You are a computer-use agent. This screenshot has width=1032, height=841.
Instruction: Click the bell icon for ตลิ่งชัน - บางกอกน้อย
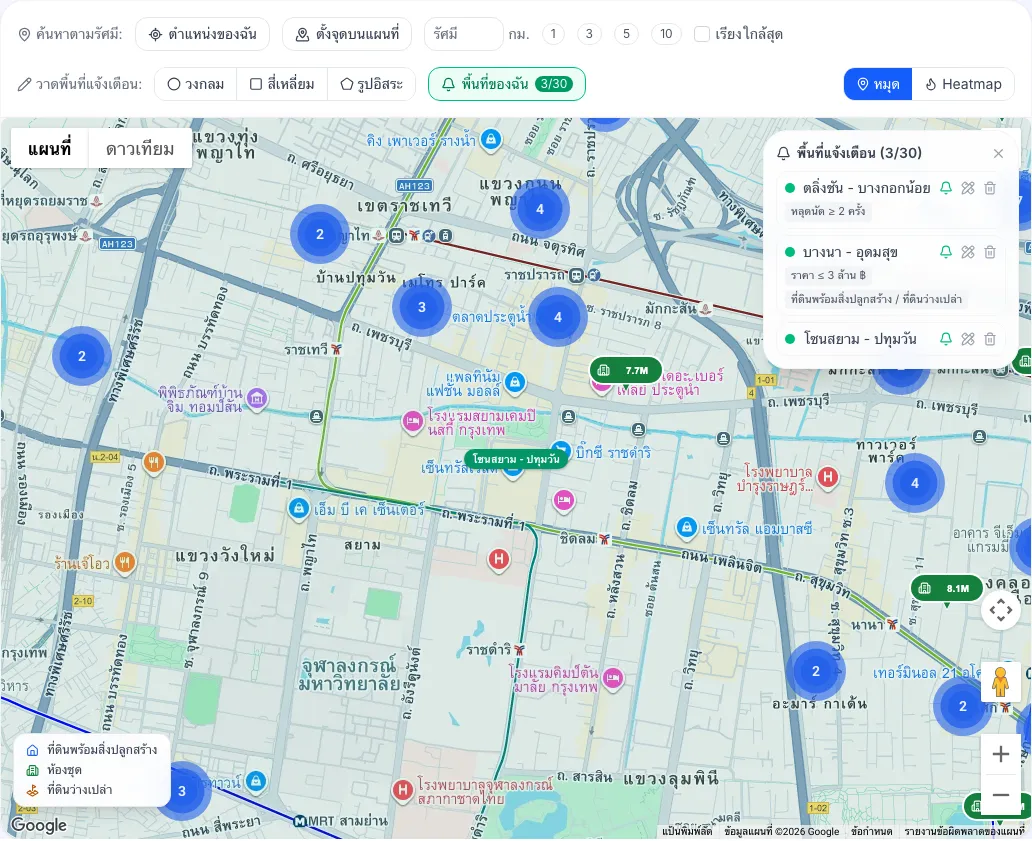click(946, 188)
